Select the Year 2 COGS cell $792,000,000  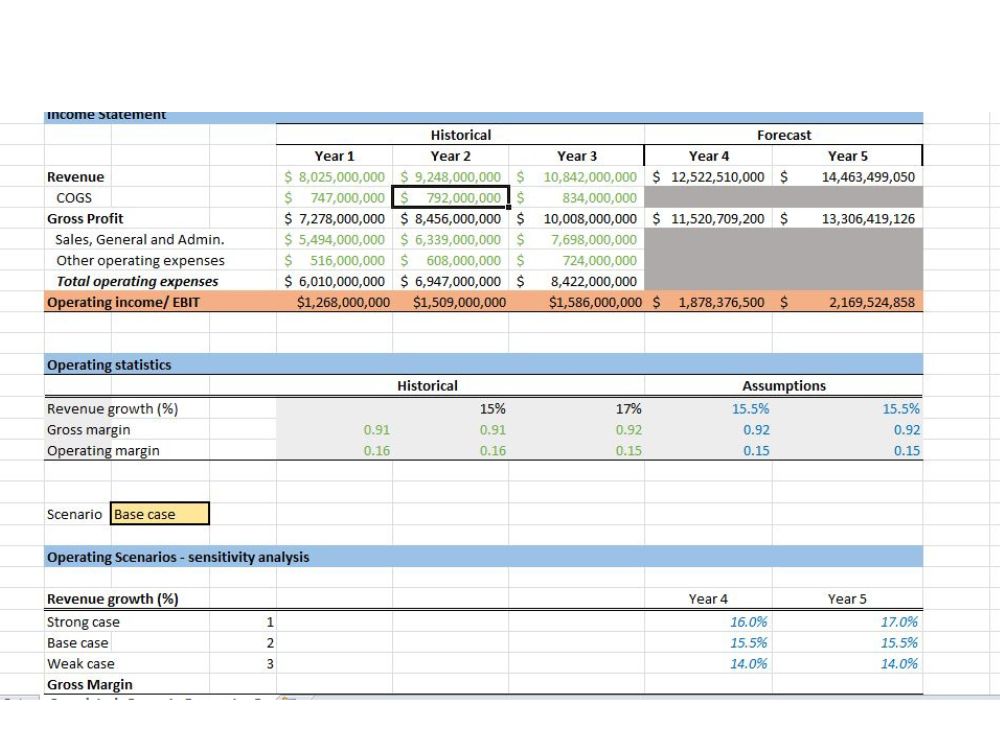coord(450,198)
